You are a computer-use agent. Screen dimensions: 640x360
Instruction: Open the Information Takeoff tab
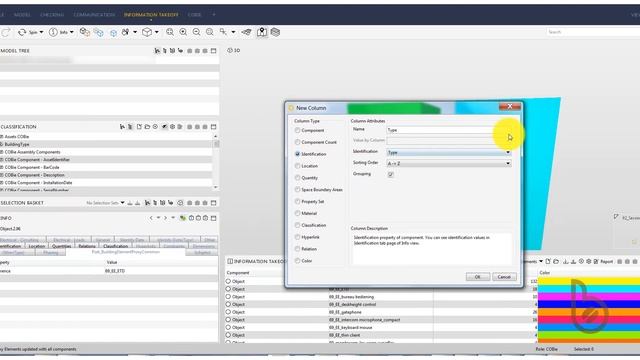pos(151,15)
